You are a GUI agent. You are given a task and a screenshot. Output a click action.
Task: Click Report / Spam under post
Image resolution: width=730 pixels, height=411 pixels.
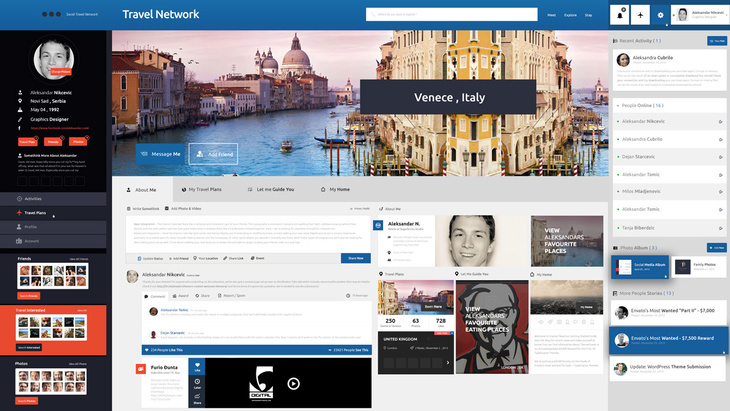tap(231, 296)
